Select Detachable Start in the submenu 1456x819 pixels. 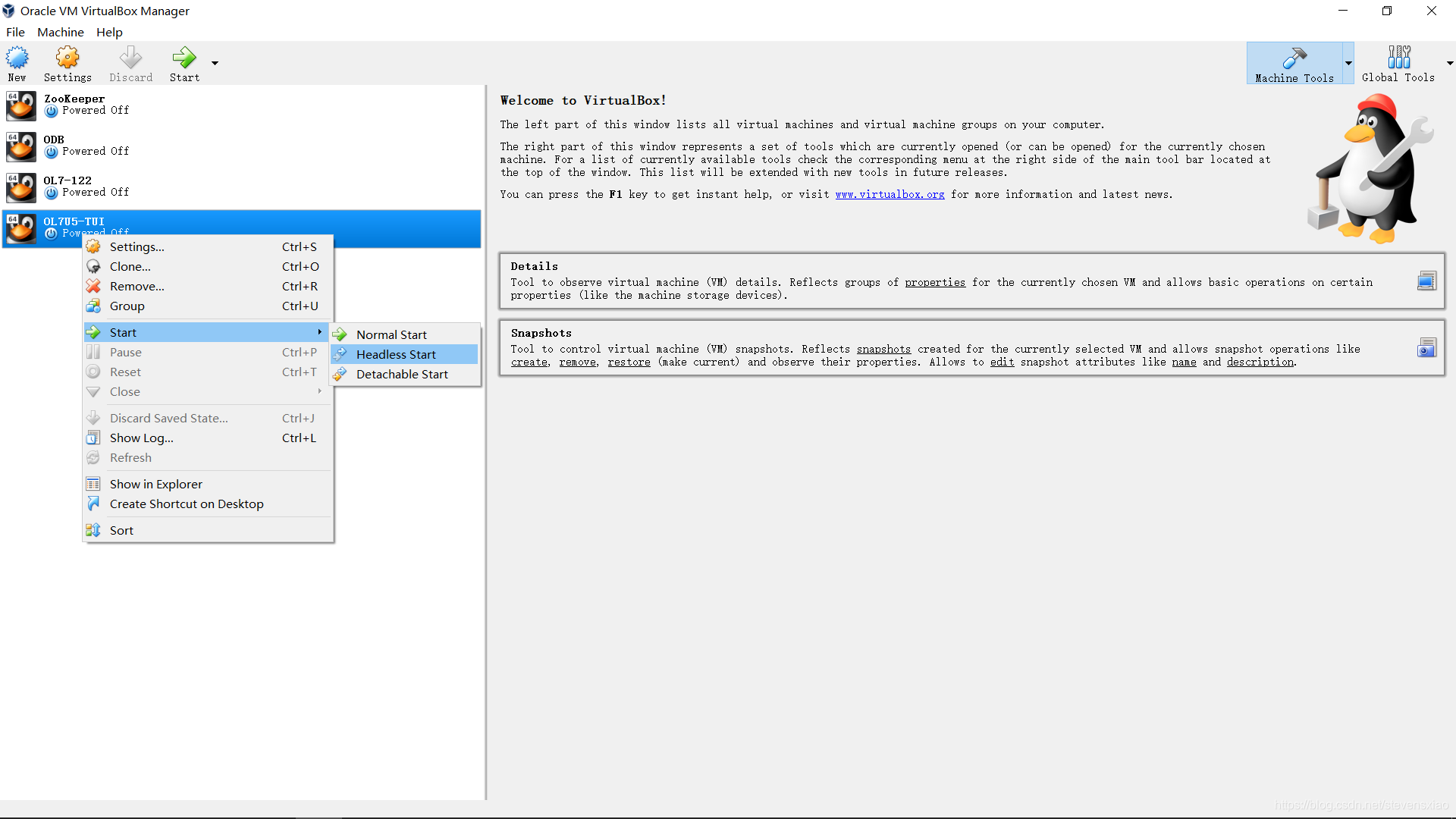(404, 374)
